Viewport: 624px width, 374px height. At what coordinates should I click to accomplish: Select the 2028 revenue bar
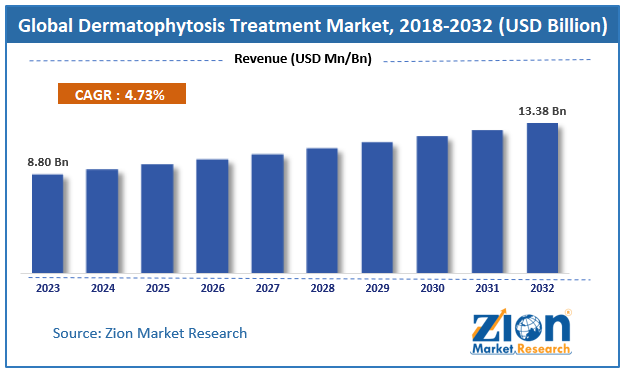click(322, 210)
